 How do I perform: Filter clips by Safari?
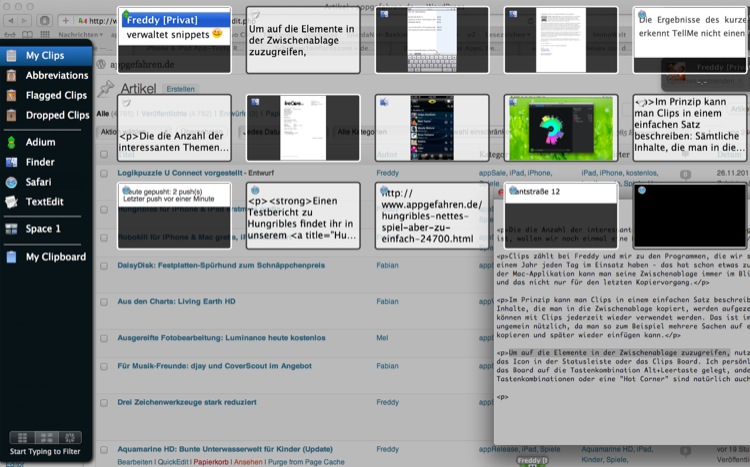(x=38, y=182)
